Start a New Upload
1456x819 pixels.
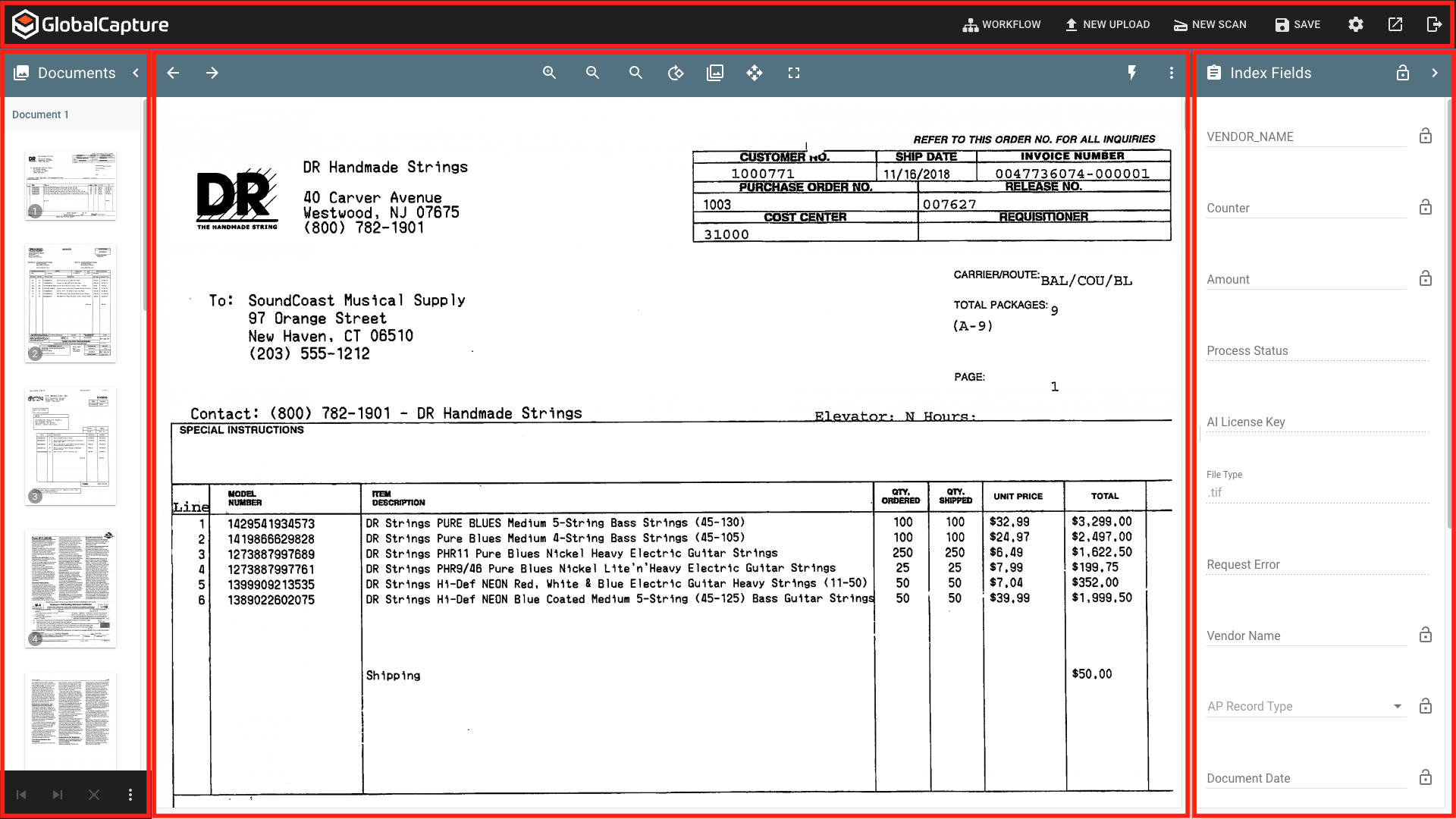coord(1107,24)
